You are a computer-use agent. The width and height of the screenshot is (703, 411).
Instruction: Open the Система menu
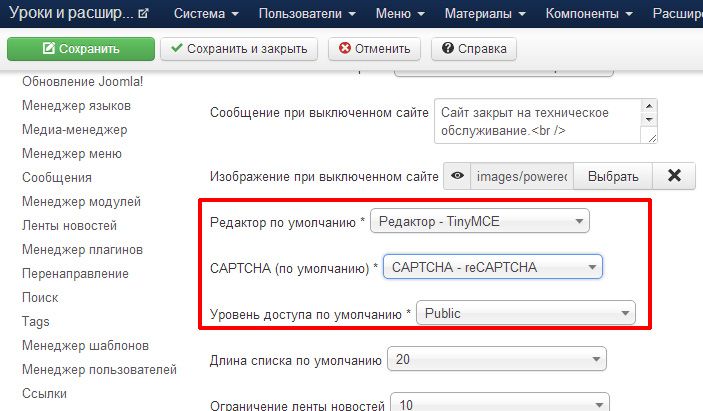(x=206, y=15)
